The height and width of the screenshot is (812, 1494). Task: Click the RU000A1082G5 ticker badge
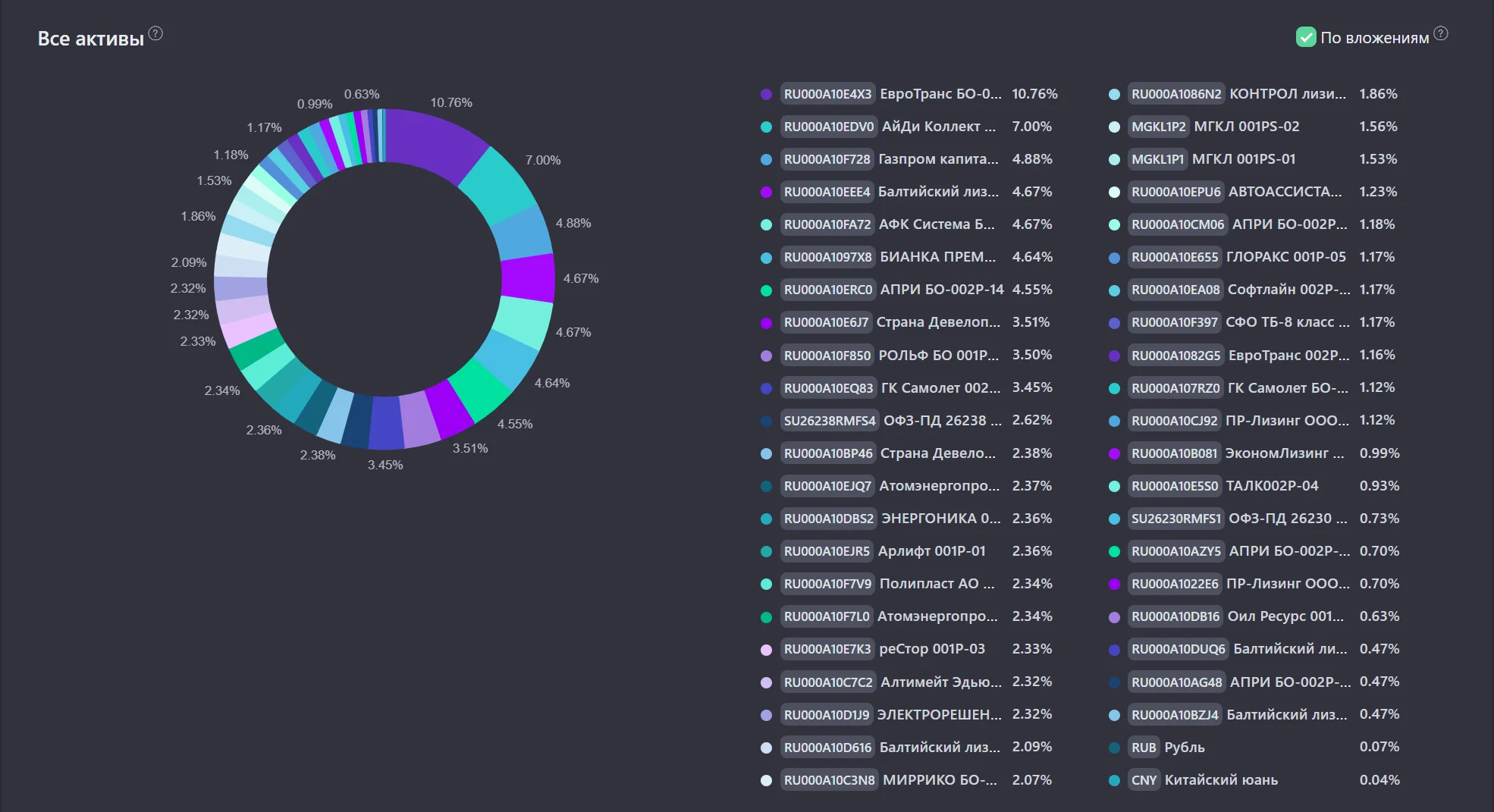pos(1176,355)
